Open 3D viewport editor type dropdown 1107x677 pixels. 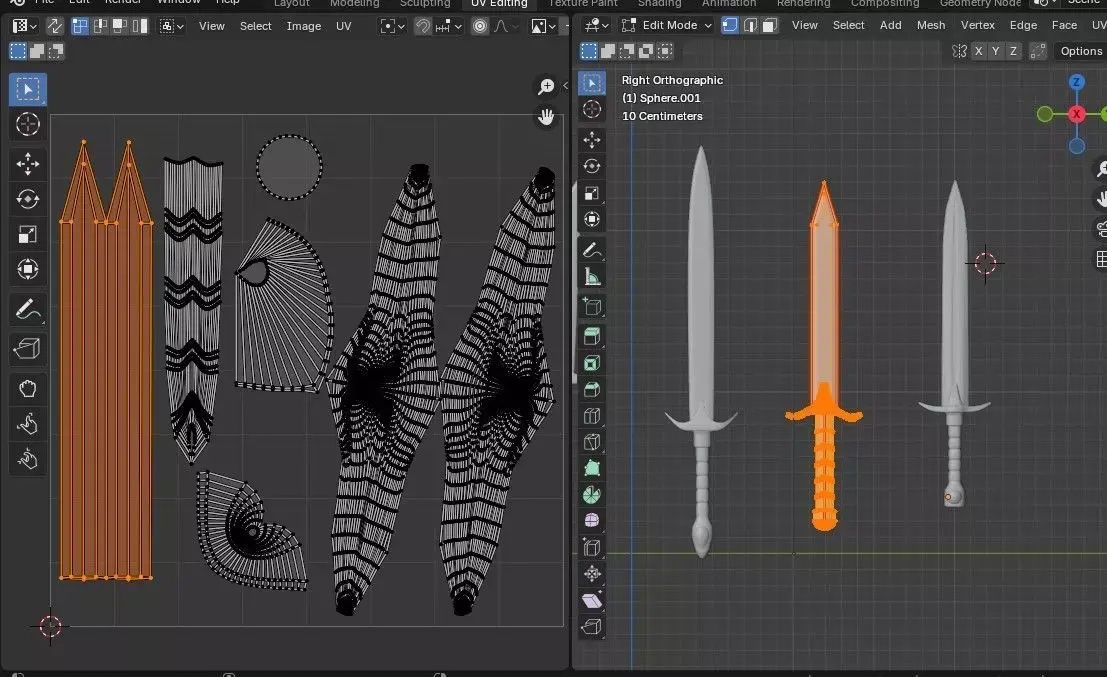pos(597,25)
